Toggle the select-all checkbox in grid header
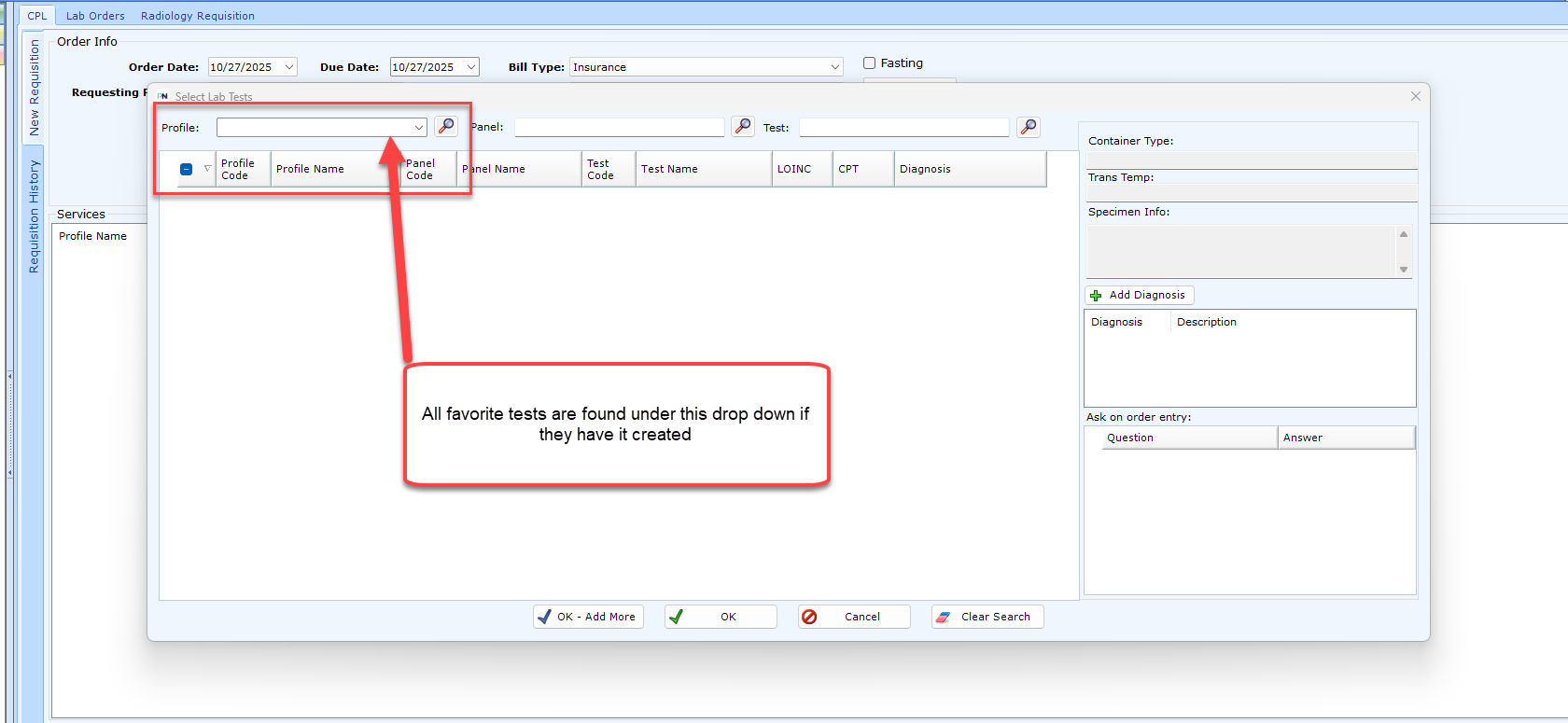1568x723 pixels. click(186, 169)
